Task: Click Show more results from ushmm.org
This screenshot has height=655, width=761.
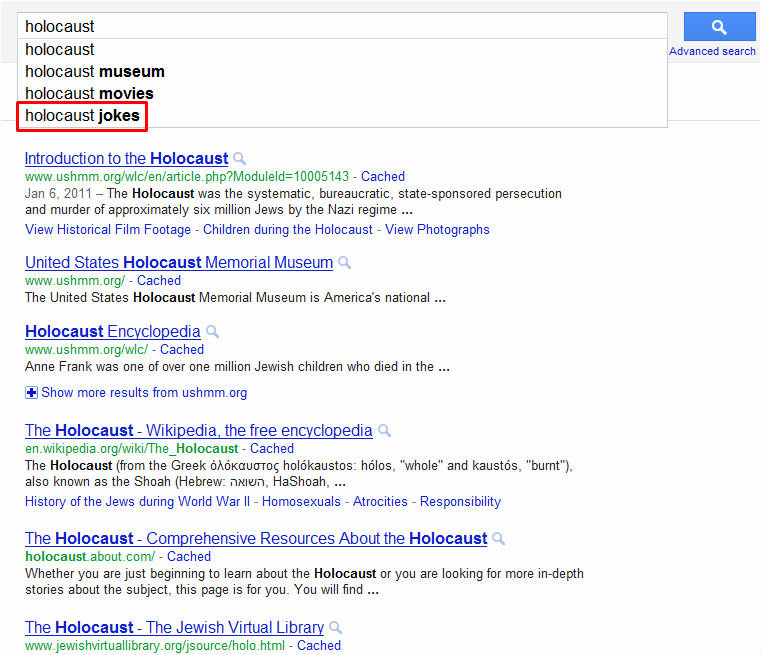Action: tap(144, 393)
